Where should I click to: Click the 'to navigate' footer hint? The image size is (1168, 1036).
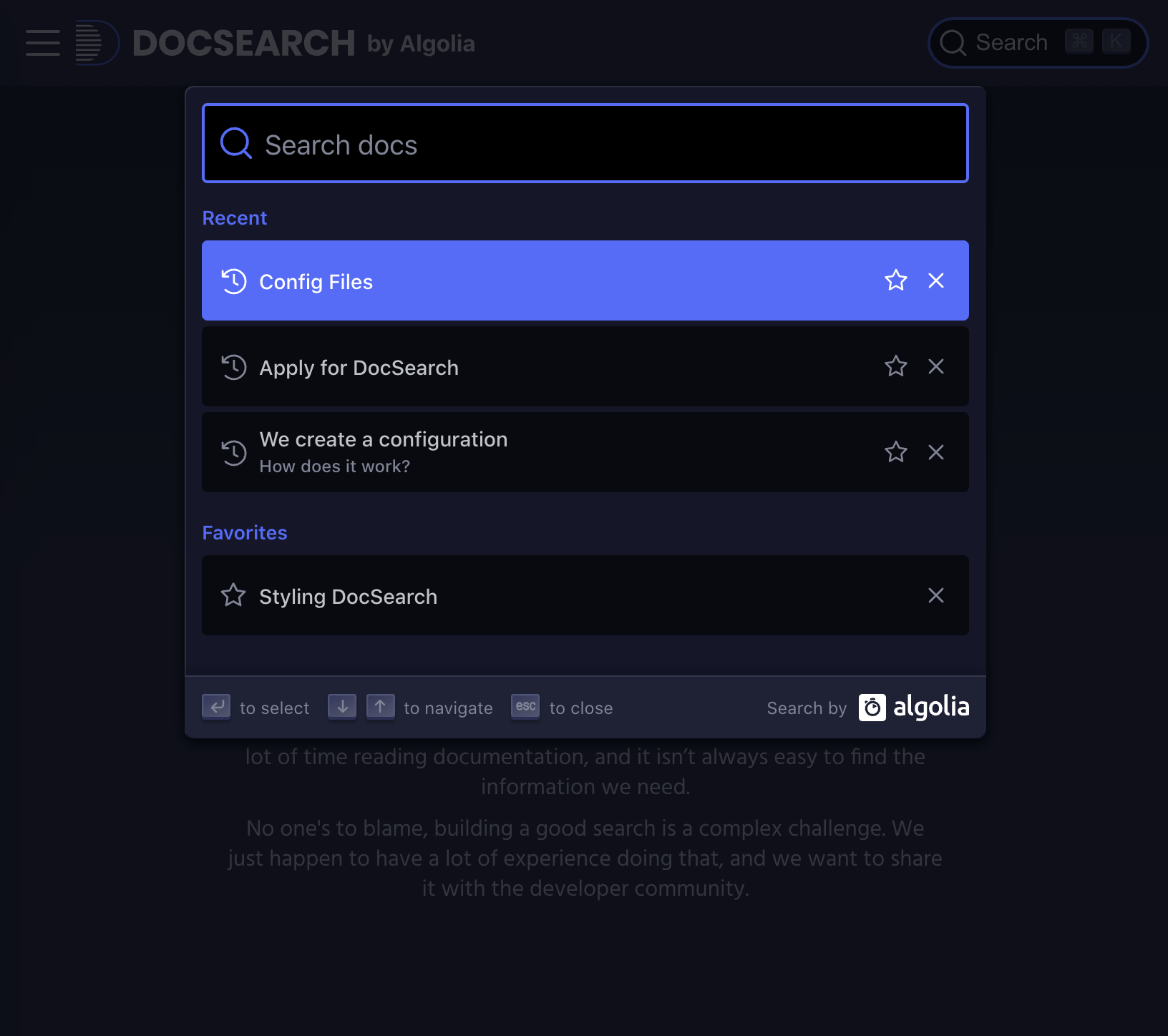coord(449,708)
